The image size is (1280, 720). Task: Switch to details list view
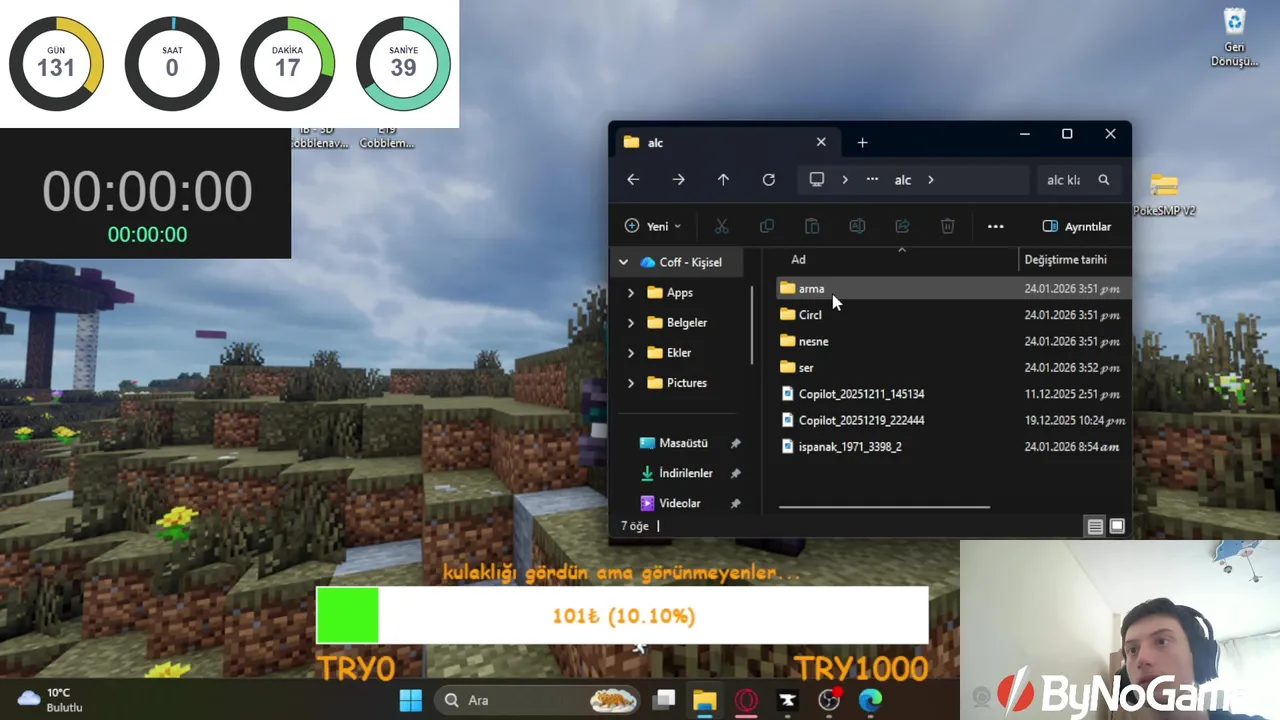click(1095, 526)
